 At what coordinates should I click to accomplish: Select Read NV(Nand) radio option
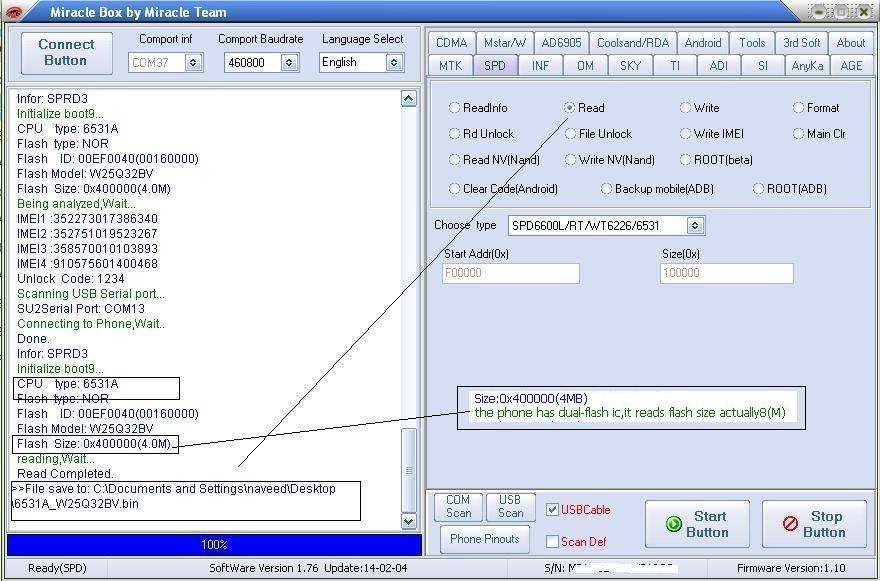coord(455,160)
